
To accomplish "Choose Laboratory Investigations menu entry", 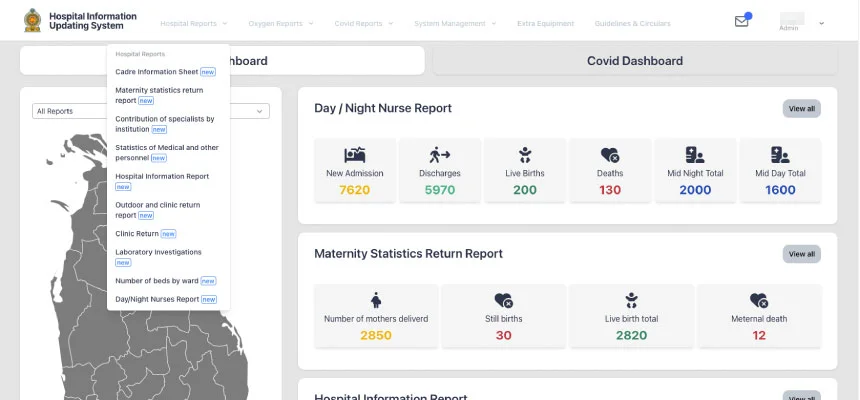I will pos(158,252).
